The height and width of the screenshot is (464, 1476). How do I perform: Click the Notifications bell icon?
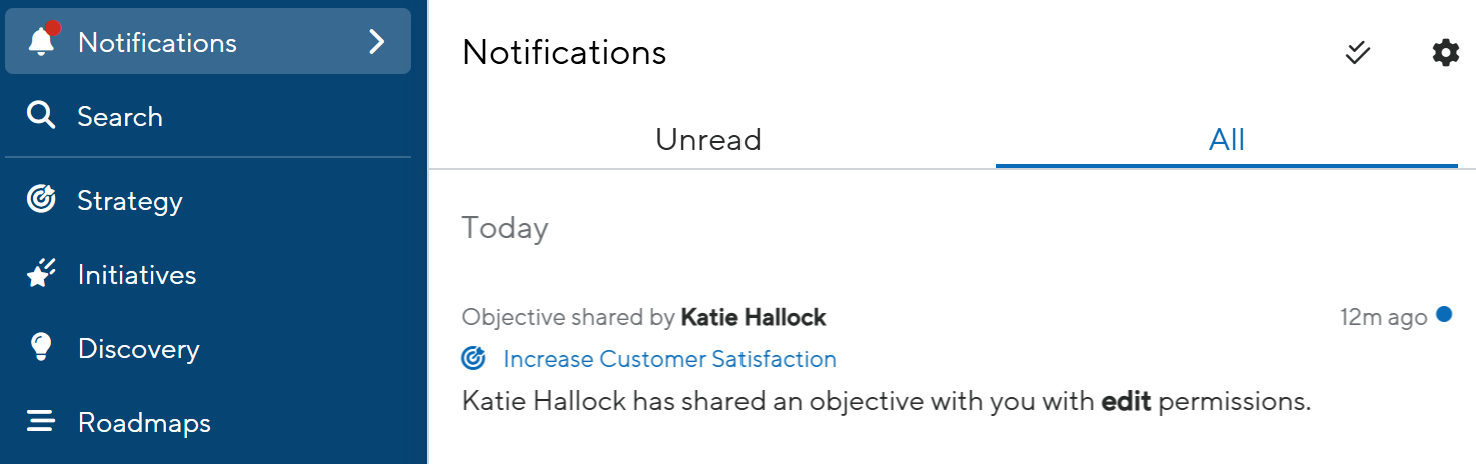(x=42, y=41)
